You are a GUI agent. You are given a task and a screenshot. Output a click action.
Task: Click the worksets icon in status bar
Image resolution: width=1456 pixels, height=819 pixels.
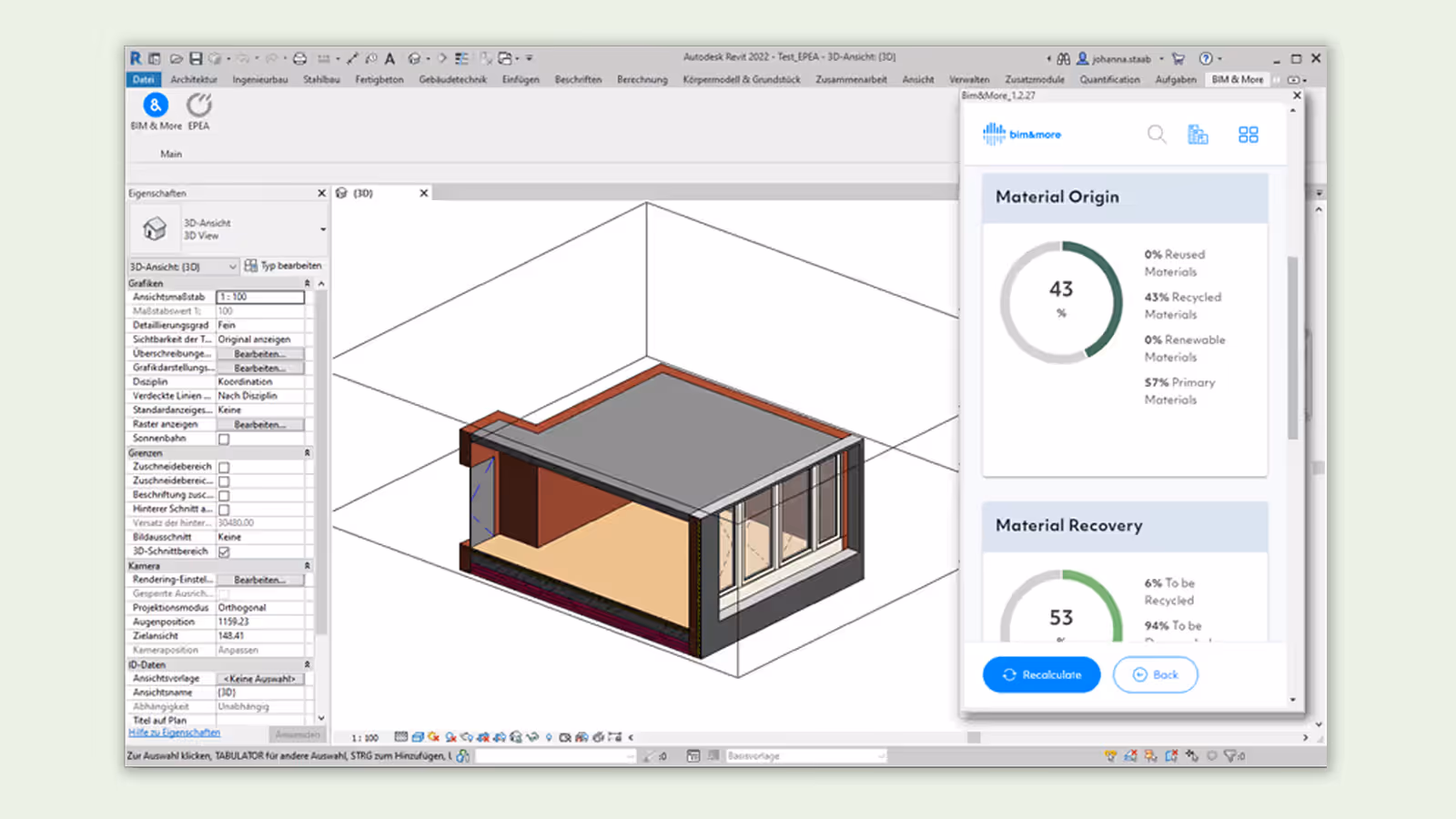[x=463, y=755]
